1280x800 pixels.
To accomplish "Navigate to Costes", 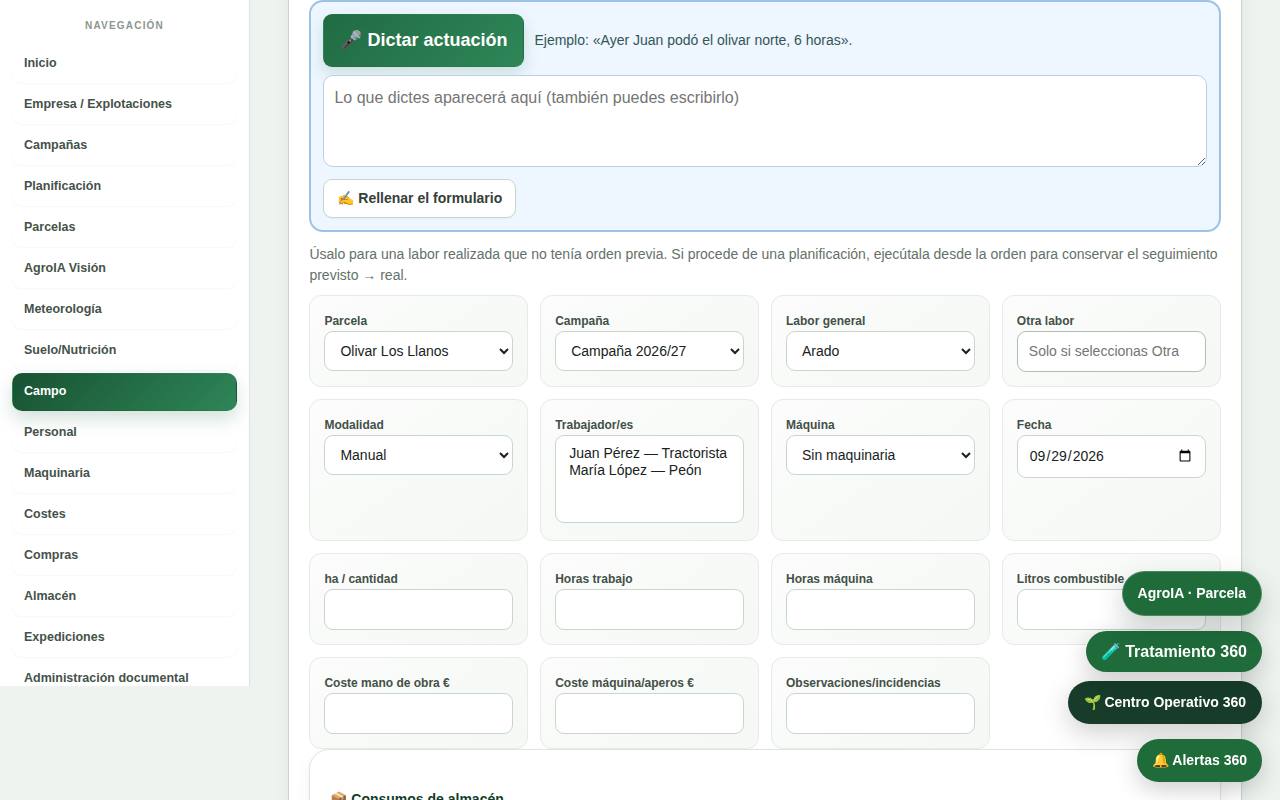I will (x=124, y=514).
